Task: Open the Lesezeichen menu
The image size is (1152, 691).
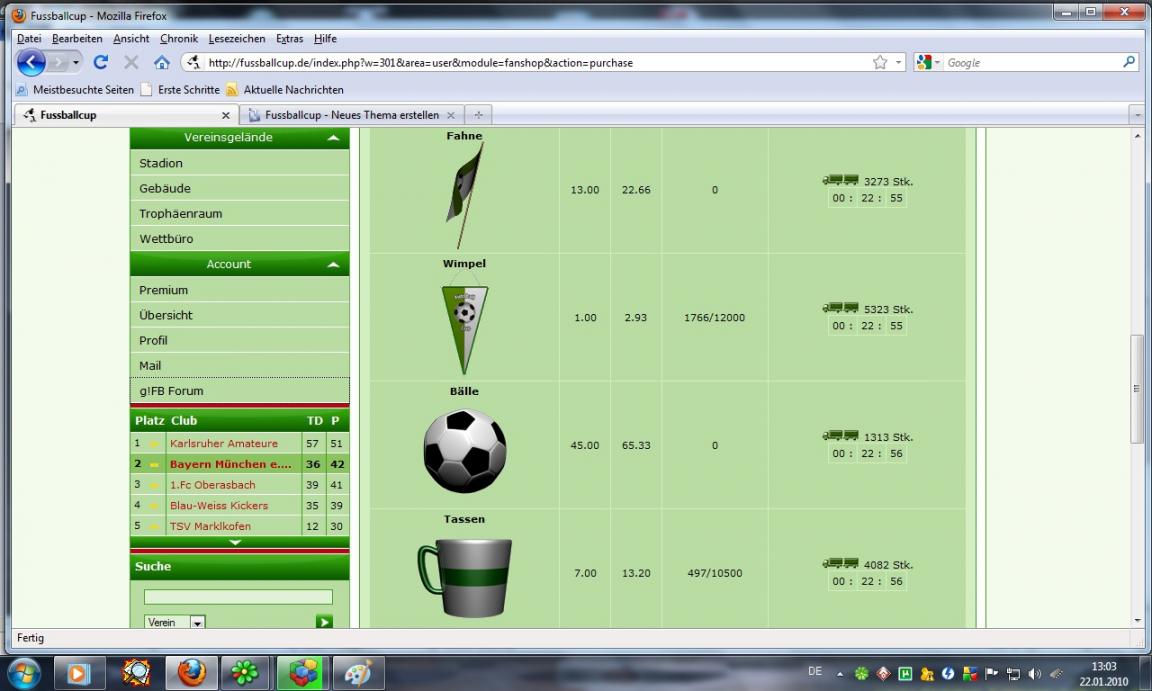Action: [237, 38]
